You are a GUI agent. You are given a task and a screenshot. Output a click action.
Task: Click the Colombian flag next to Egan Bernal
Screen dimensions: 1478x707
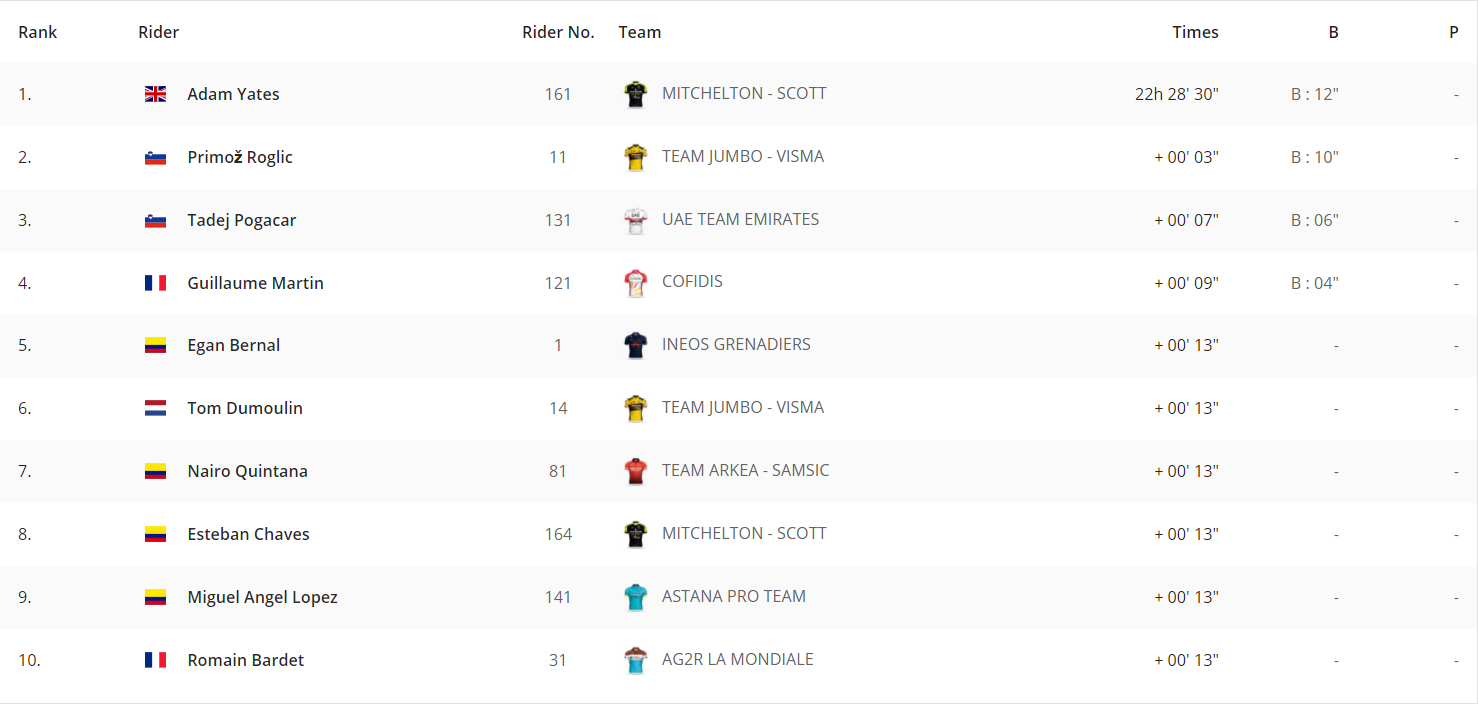tap(155, 345)
